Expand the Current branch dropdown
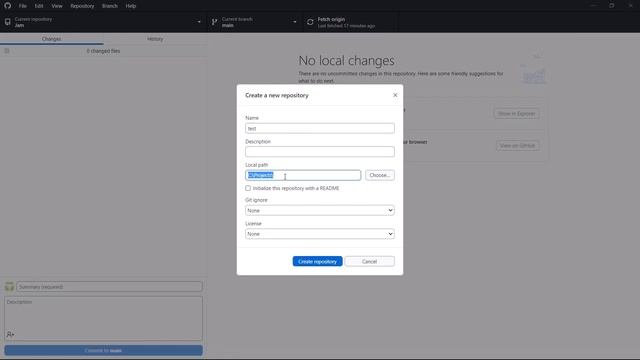The width and height of the screenshot is (640, 360). pyautogui.click(x=255, y=22)
